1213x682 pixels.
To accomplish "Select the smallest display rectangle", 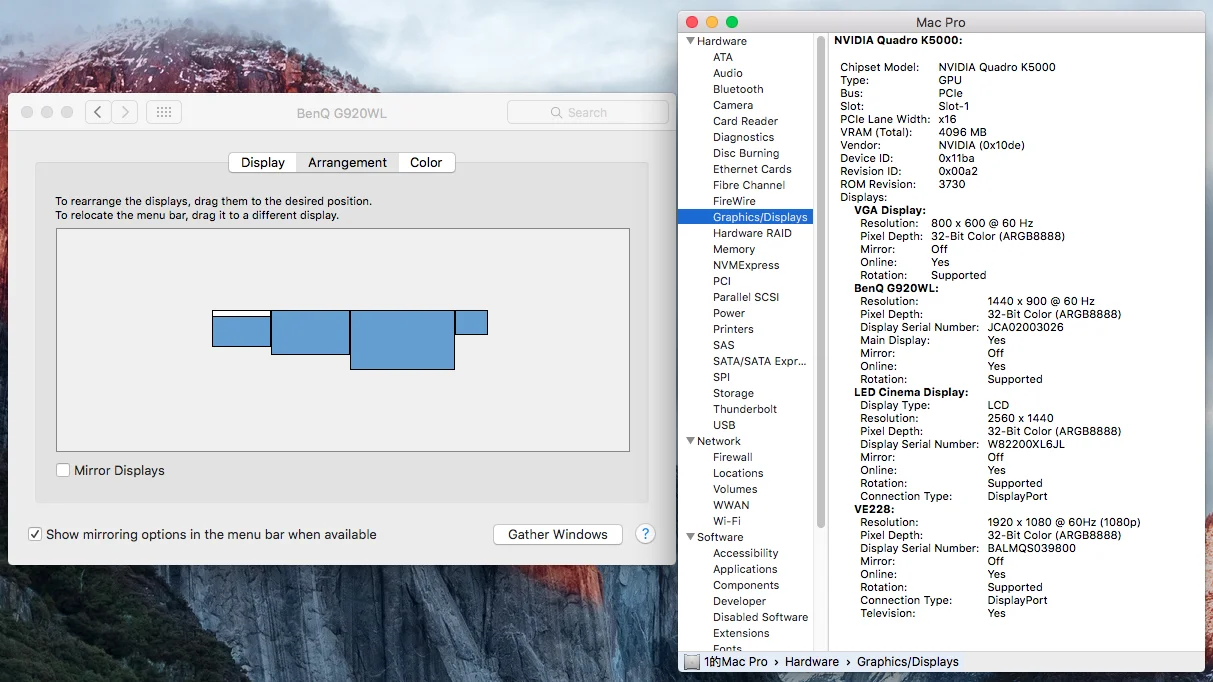I will point(471,322).
